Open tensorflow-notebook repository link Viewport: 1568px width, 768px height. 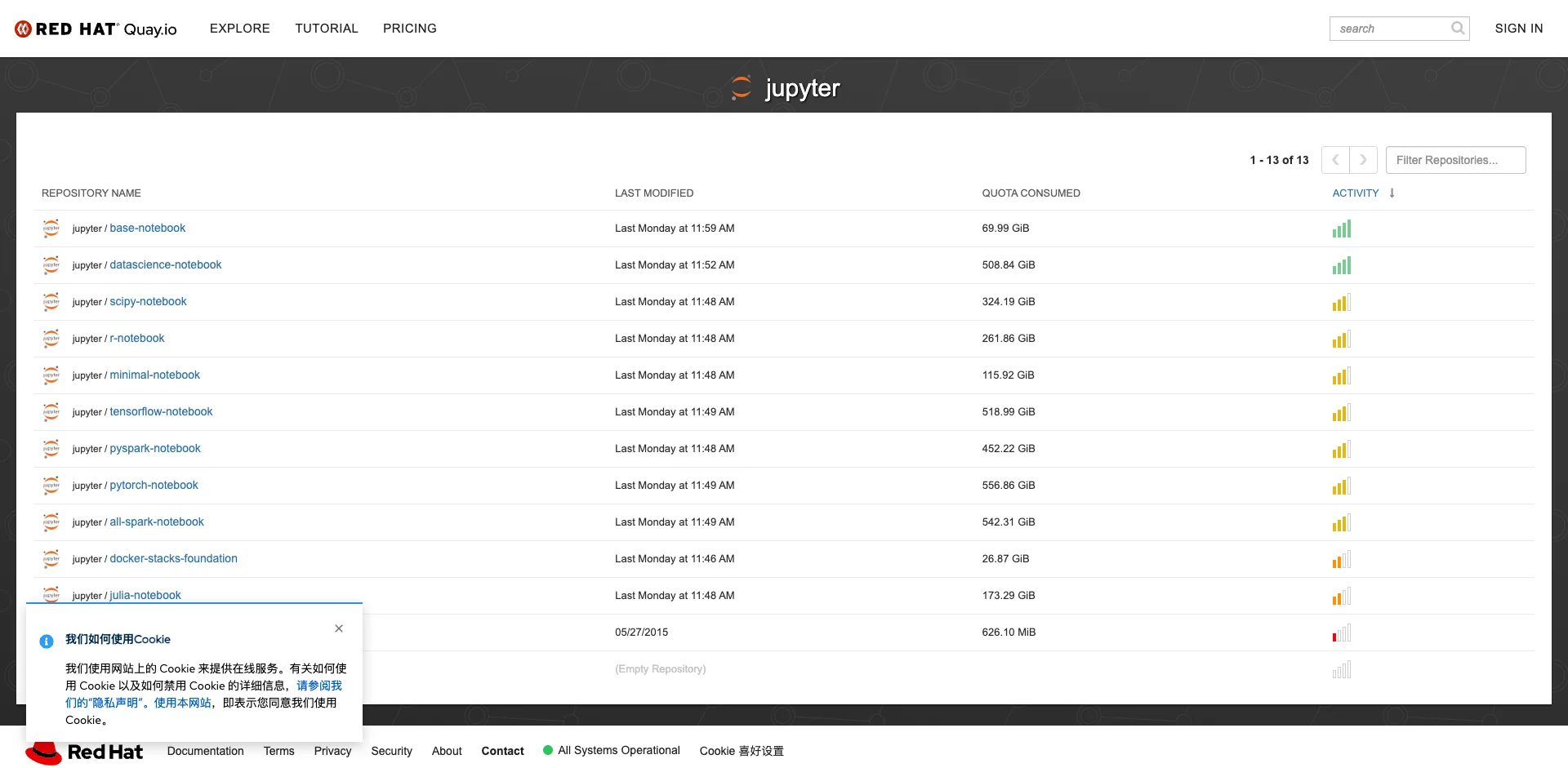tap(162, 412)
